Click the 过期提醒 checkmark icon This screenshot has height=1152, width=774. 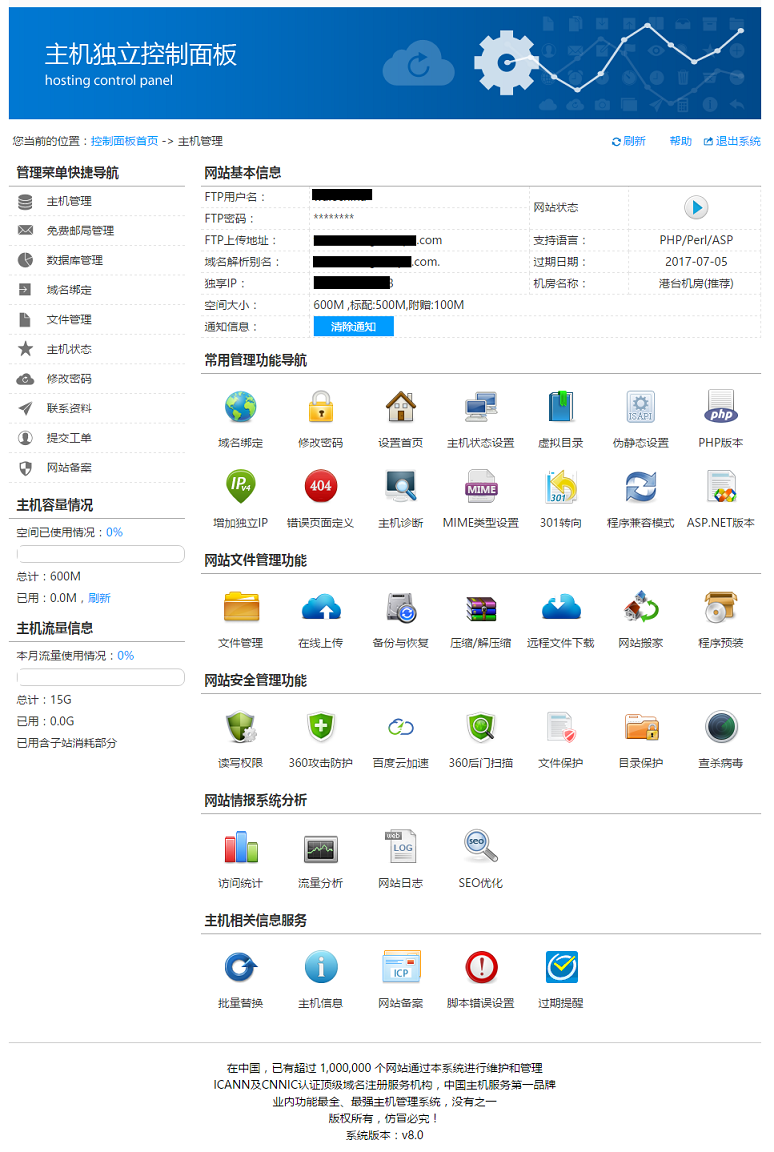560,967
